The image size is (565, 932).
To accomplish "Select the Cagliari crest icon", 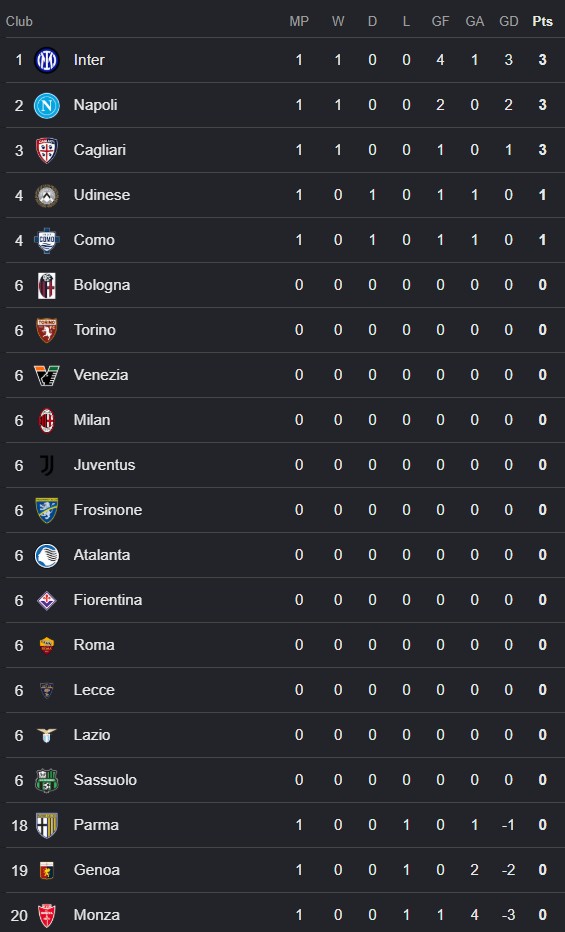I will click(46, 150).
